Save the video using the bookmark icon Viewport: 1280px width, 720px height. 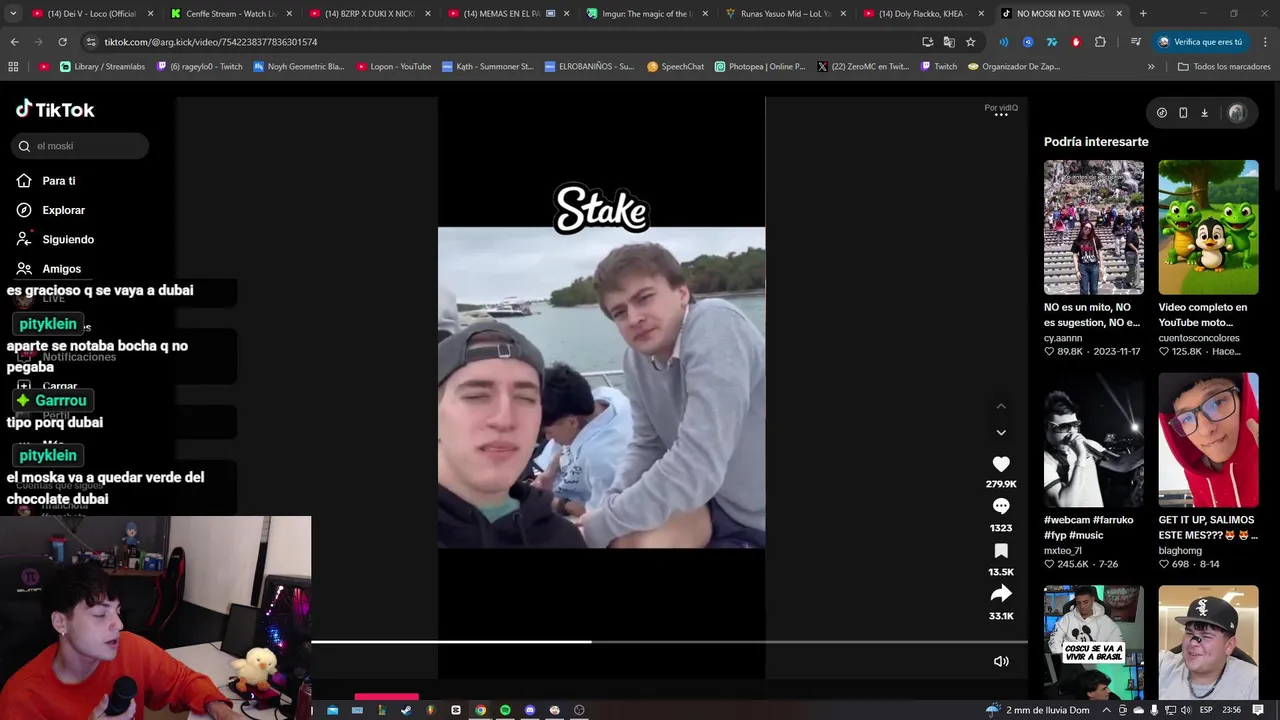click(1001, 551)
